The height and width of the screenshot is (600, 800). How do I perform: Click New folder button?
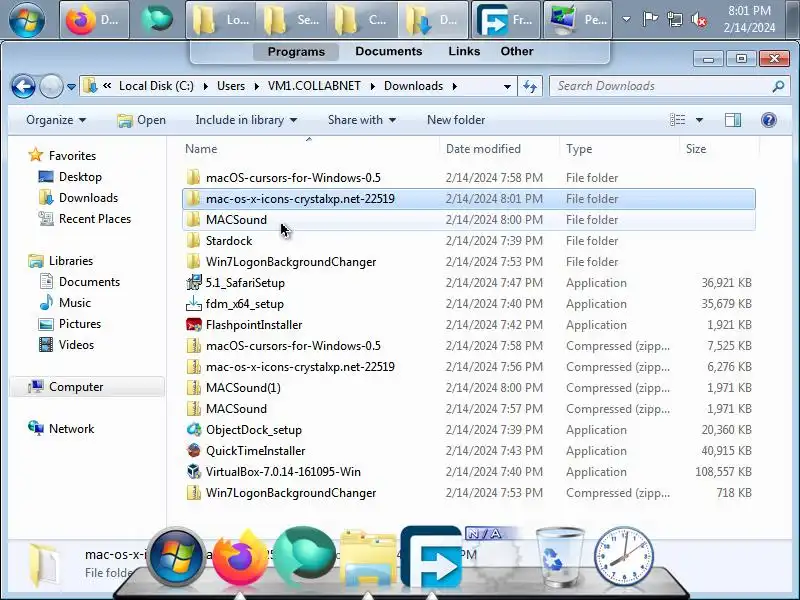[456, 120]
